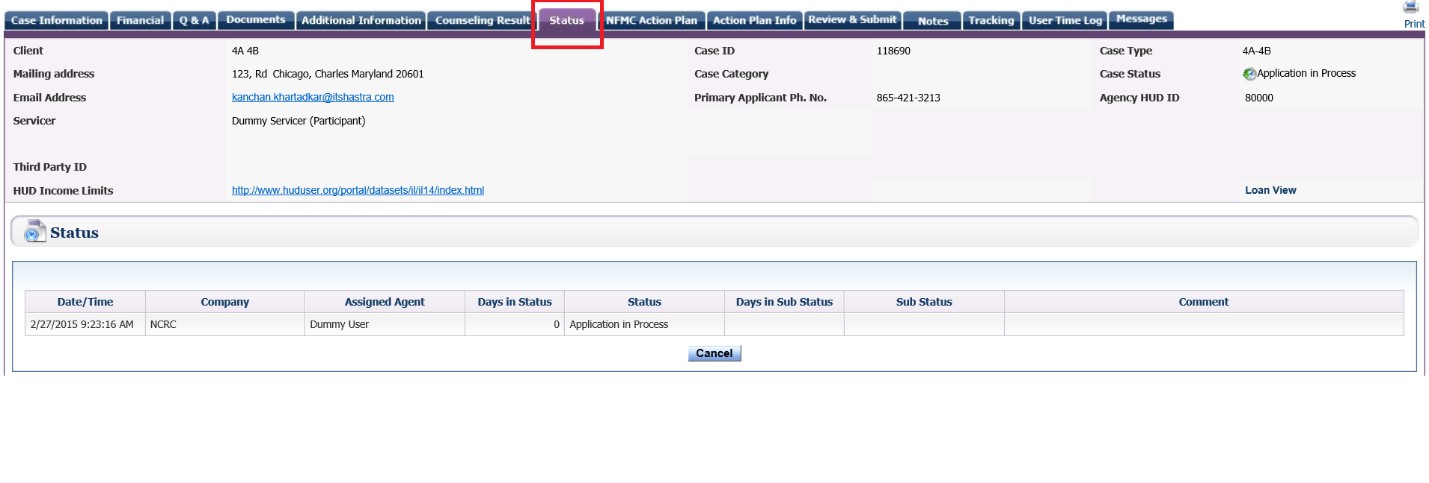The height and width of the screenshot is (483, 1429).
Task: Click the Primary Applicant Ph. No. label
Action: pos(760,98)
